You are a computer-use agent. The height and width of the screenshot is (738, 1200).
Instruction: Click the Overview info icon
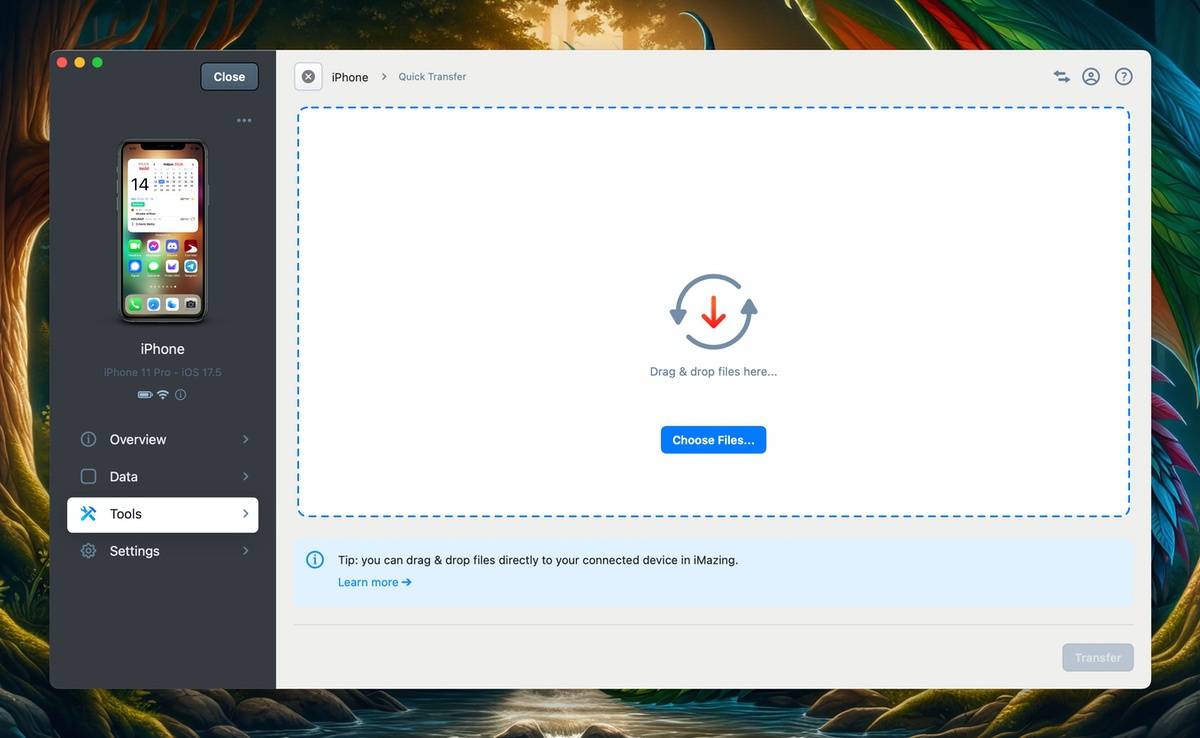pos(88,440)
